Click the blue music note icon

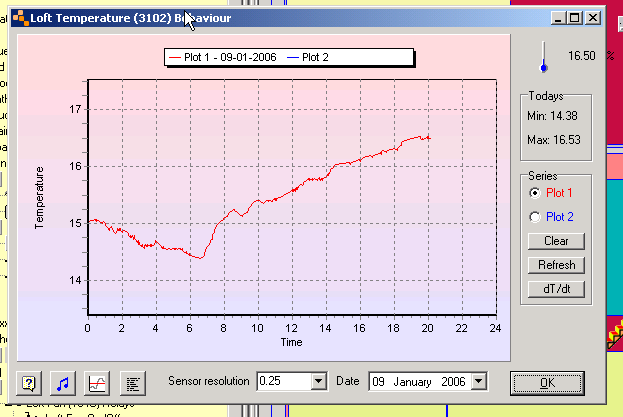pos(63,382)
